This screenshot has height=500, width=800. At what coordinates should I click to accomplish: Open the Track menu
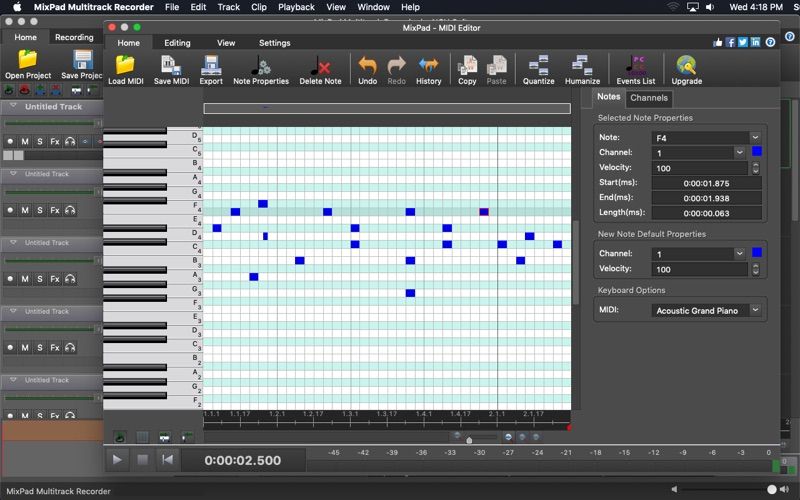click(229, 7)
